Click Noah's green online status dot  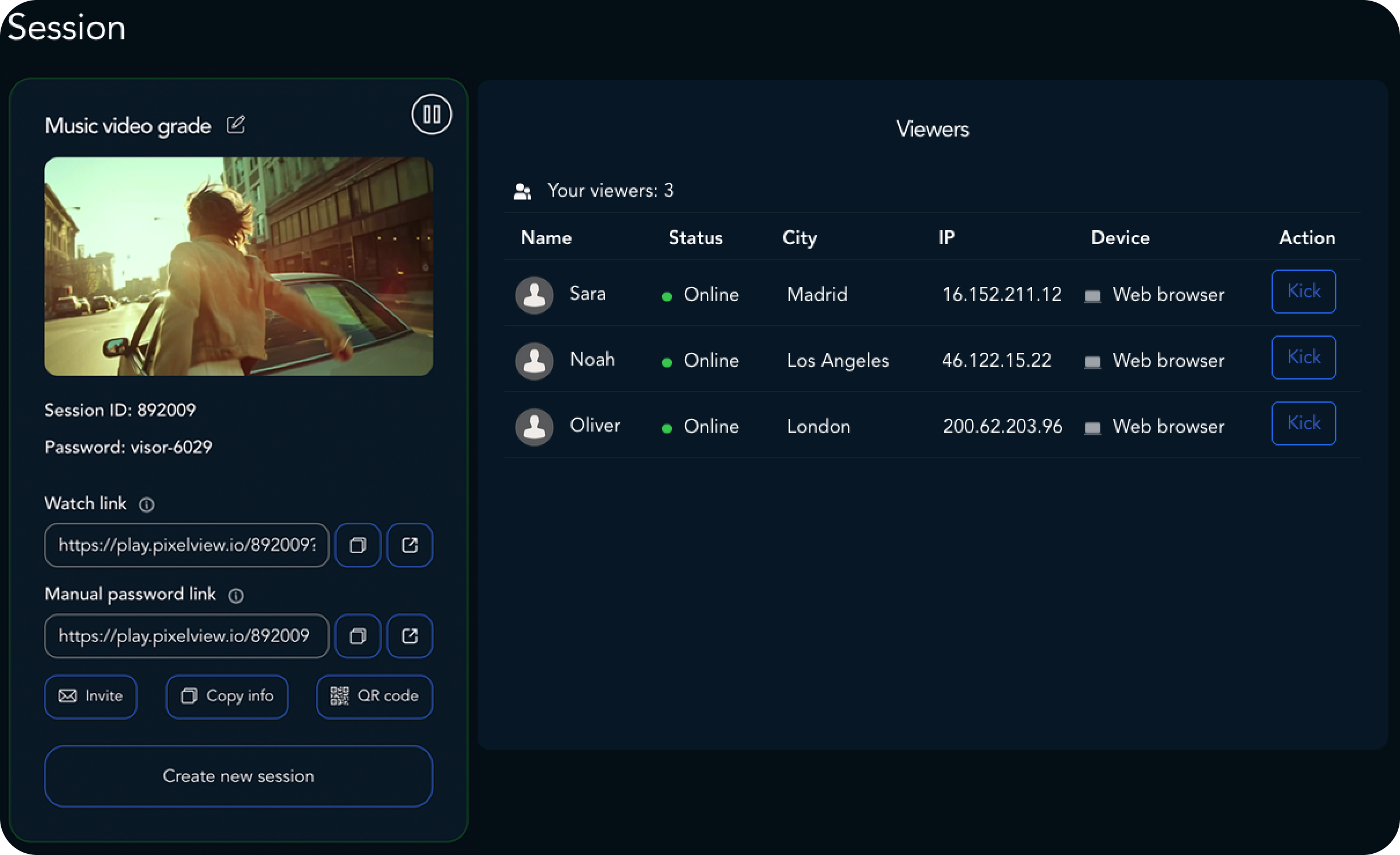pyautogui.click(x=667, y=363)
